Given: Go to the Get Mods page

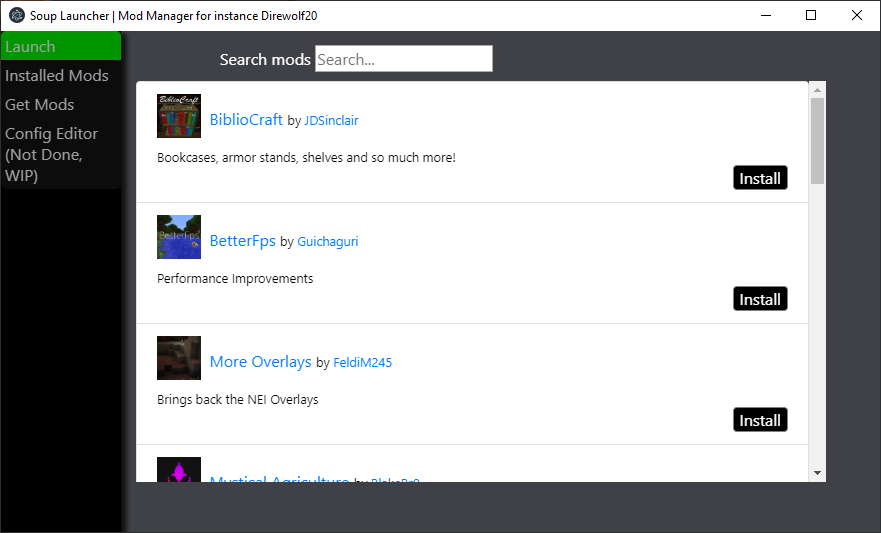Looking at the screenshot, I should 61,104.
